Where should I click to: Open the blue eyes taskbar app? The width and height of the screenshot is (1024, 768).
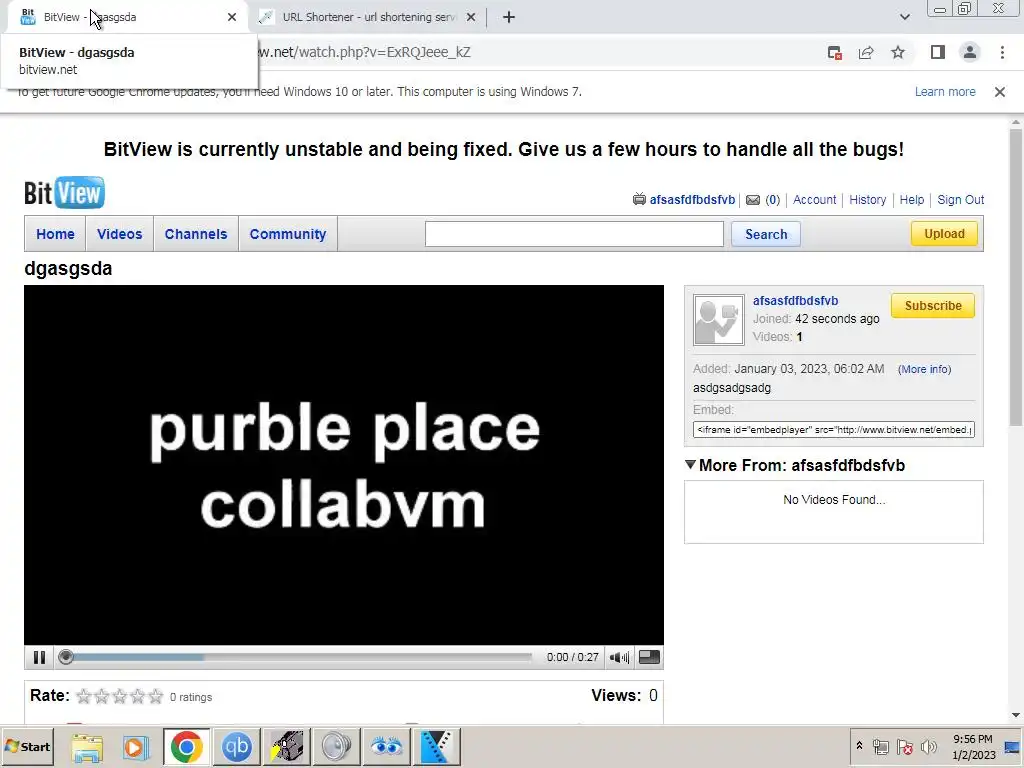387,747
